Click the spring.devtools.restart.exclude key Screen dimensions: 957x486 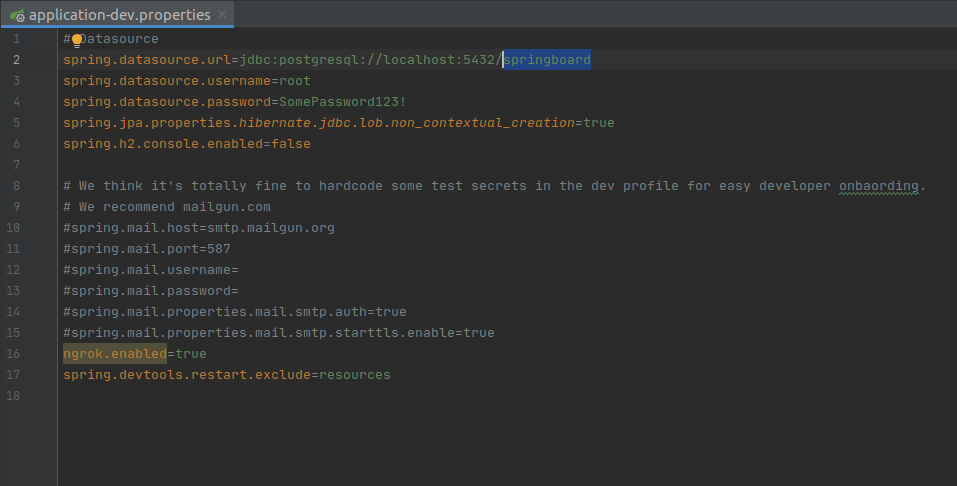[x=187, y=374]
